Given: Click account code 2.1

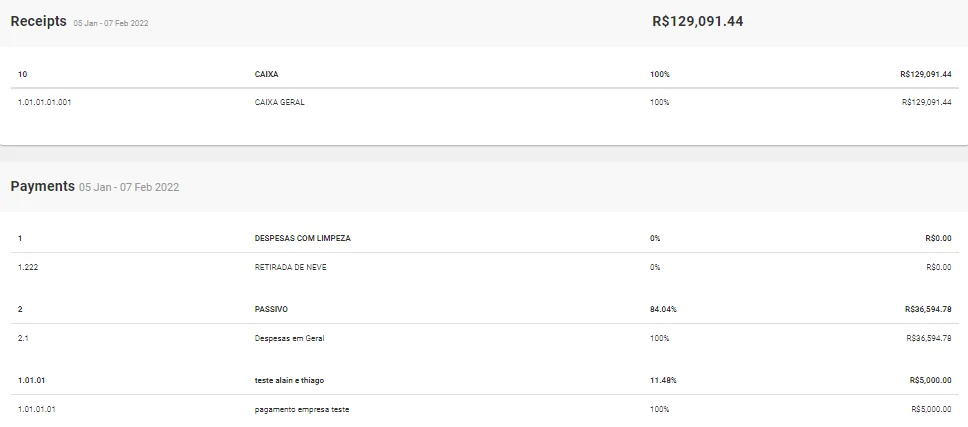Looking at the screenshot, I should [x=24, y=338].
